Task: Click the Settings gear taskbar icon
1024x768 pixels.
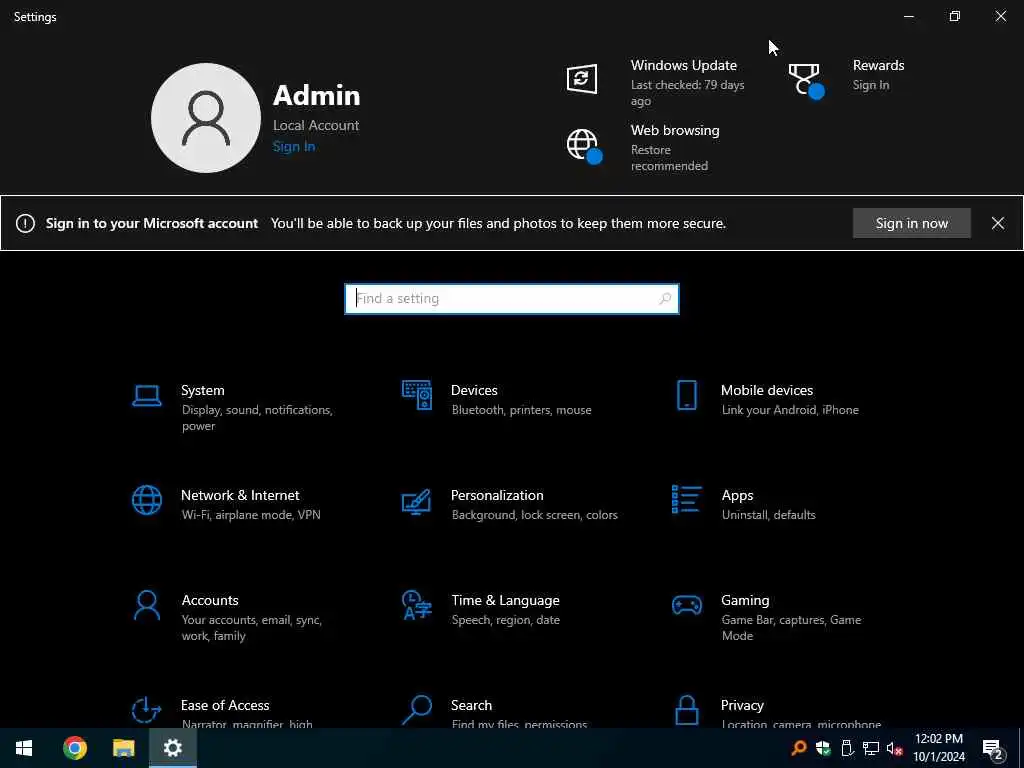Action: 172,748
